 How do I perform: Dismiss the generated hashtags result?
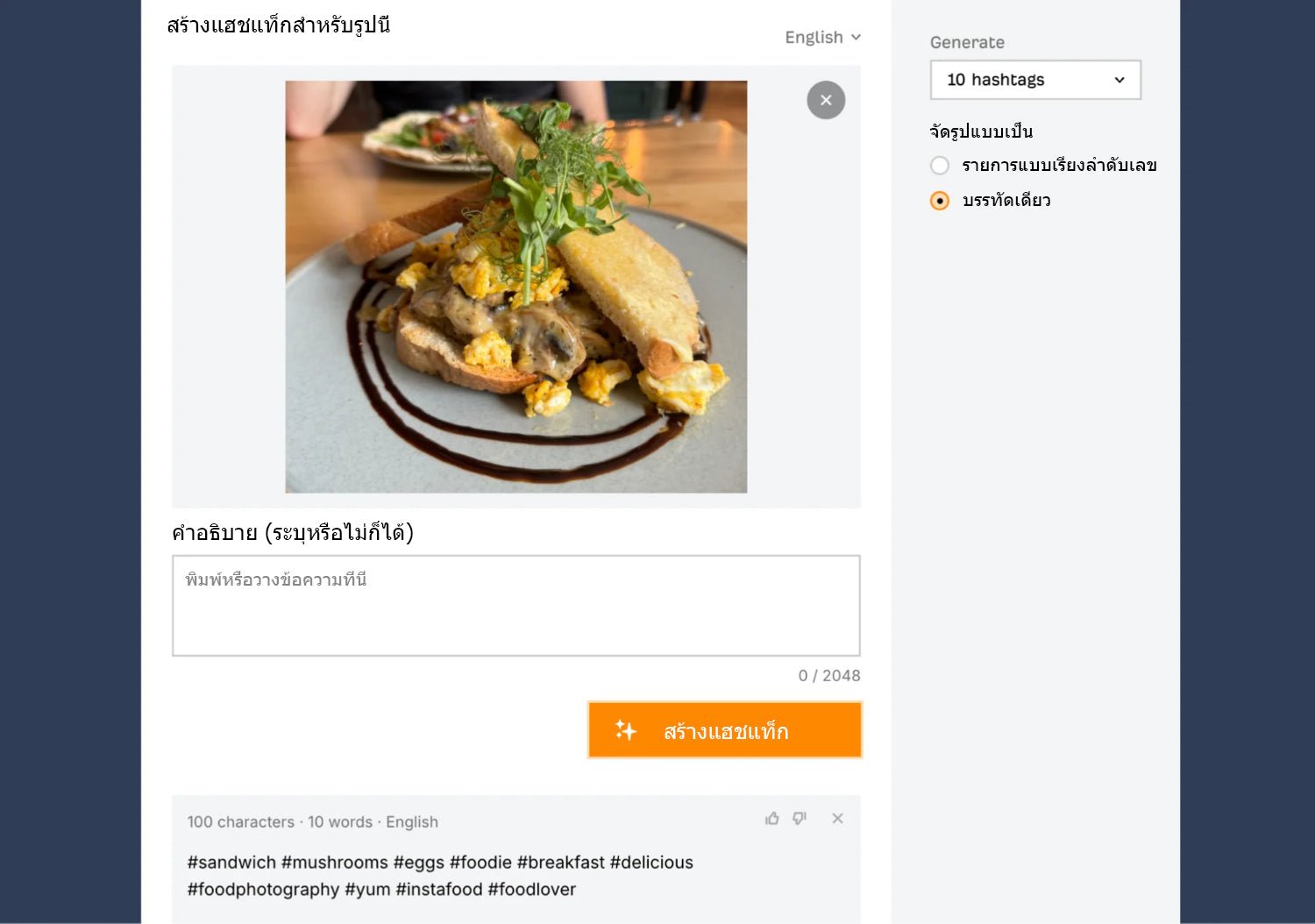[x=838, y=819]
